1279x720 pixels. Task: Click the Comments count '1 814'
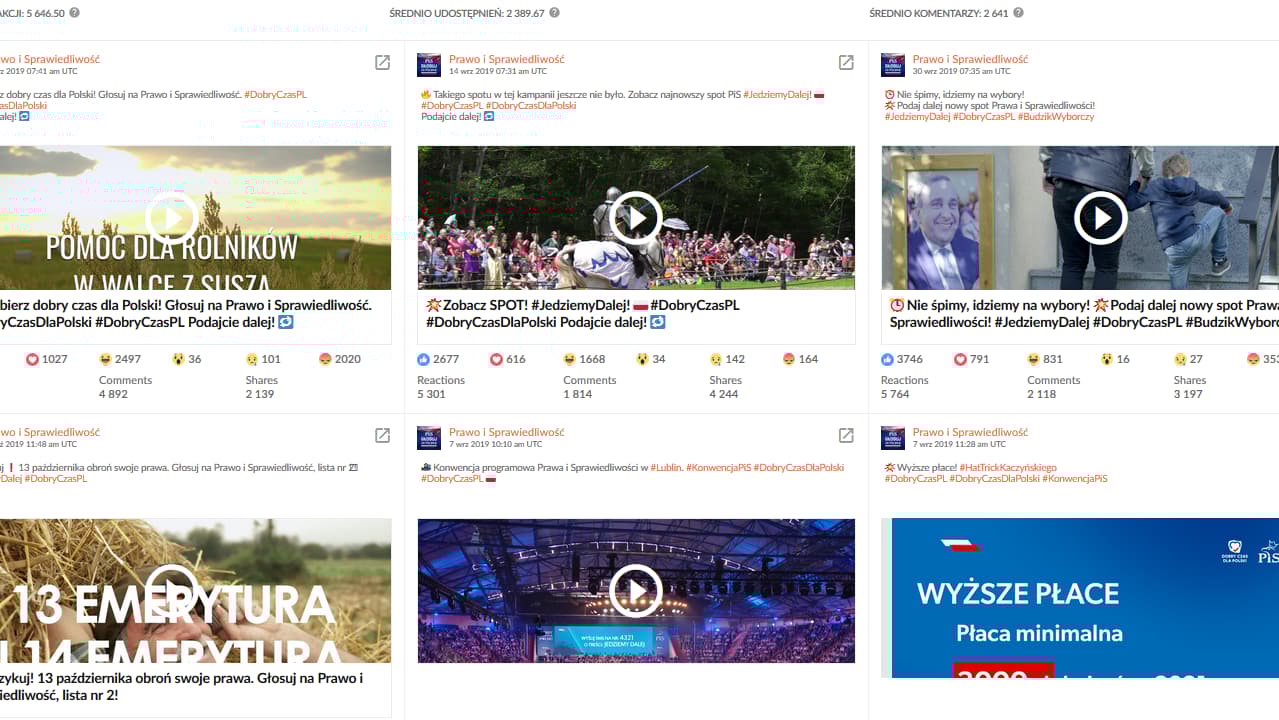(x=577, y=394)
